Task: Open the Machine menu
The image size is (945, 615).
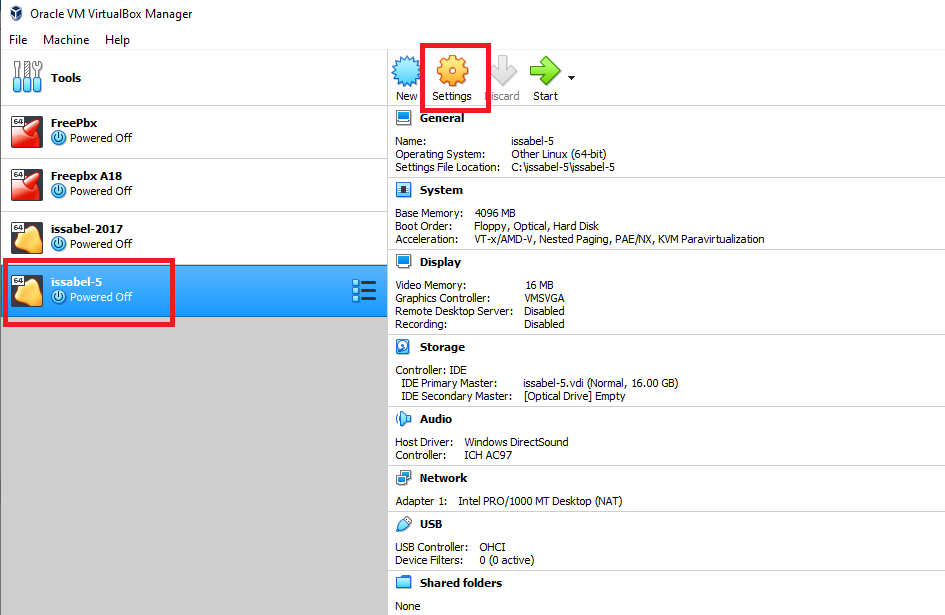Action: tap(66, 40)
